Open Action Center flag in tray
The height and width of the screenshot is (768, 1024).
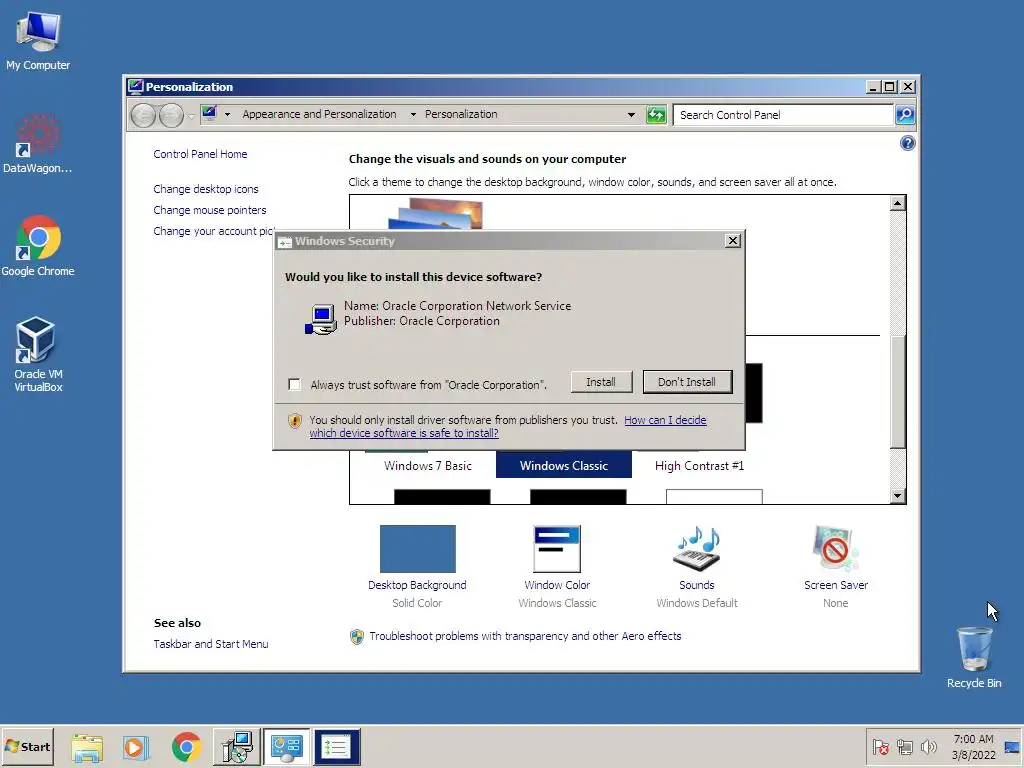[880, 747]
